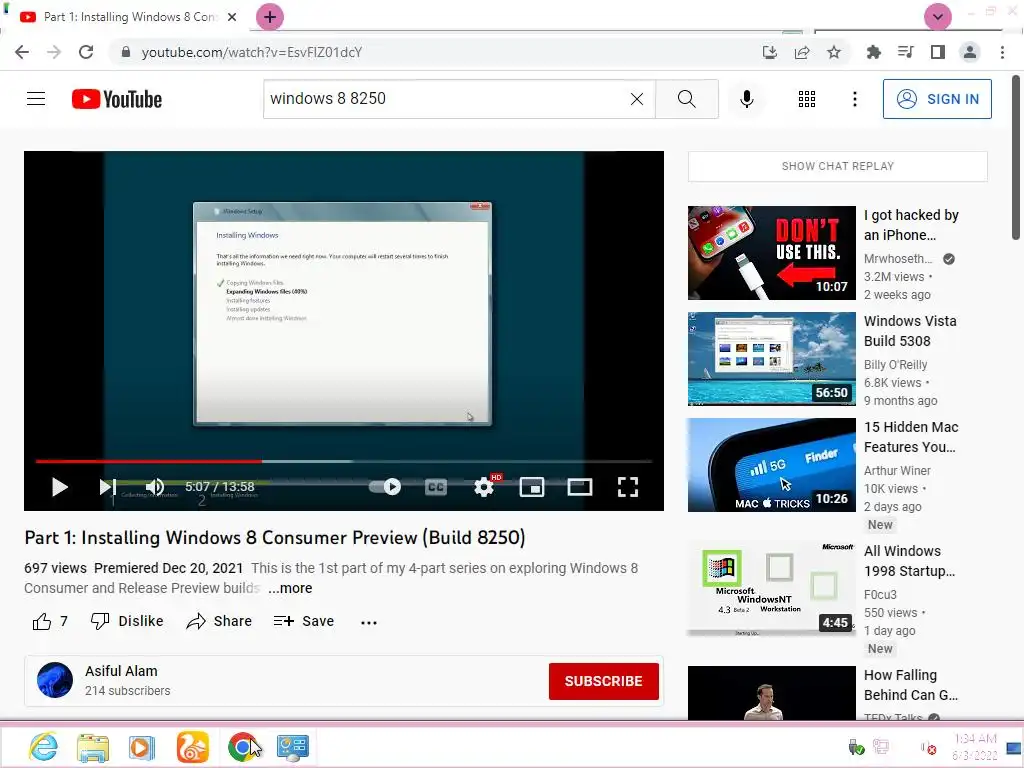Skip to next video
Image resolution: width=1024 pixels, height=768 pixels.
pos(108,487)
